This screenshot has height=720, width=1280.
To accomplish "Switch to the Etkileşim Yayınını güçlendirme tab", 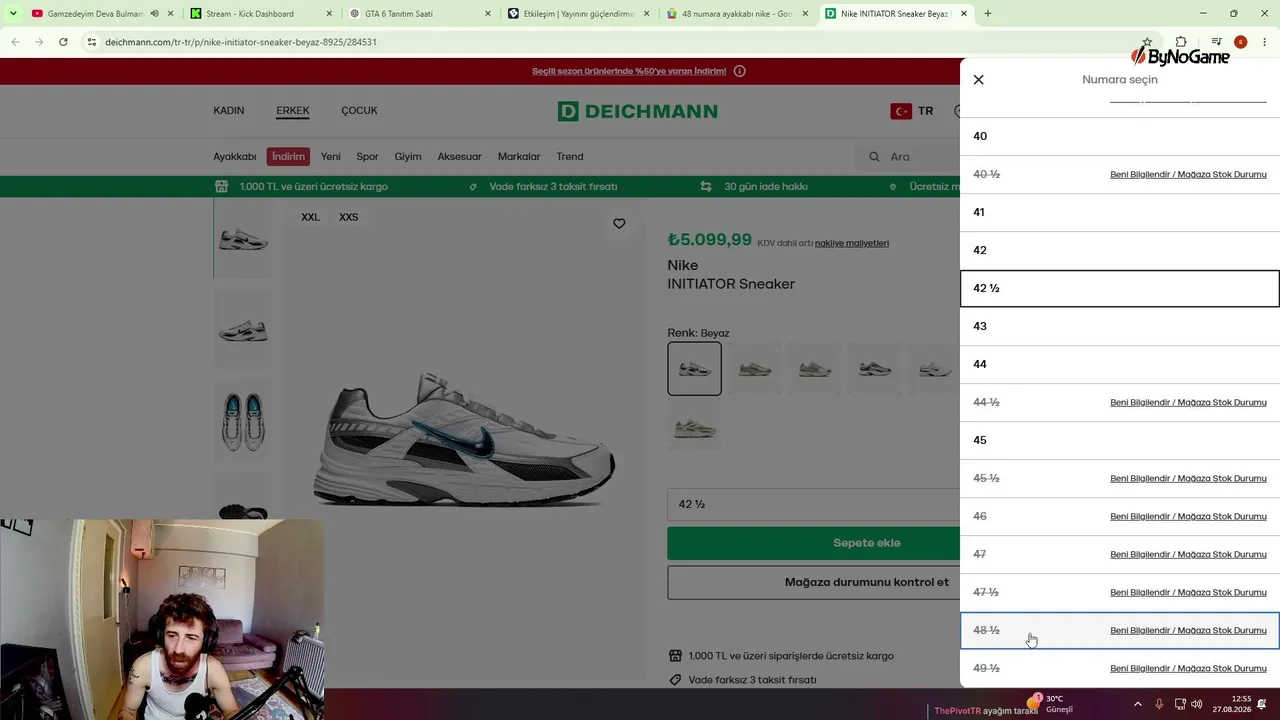I will (x=579, y=14).
